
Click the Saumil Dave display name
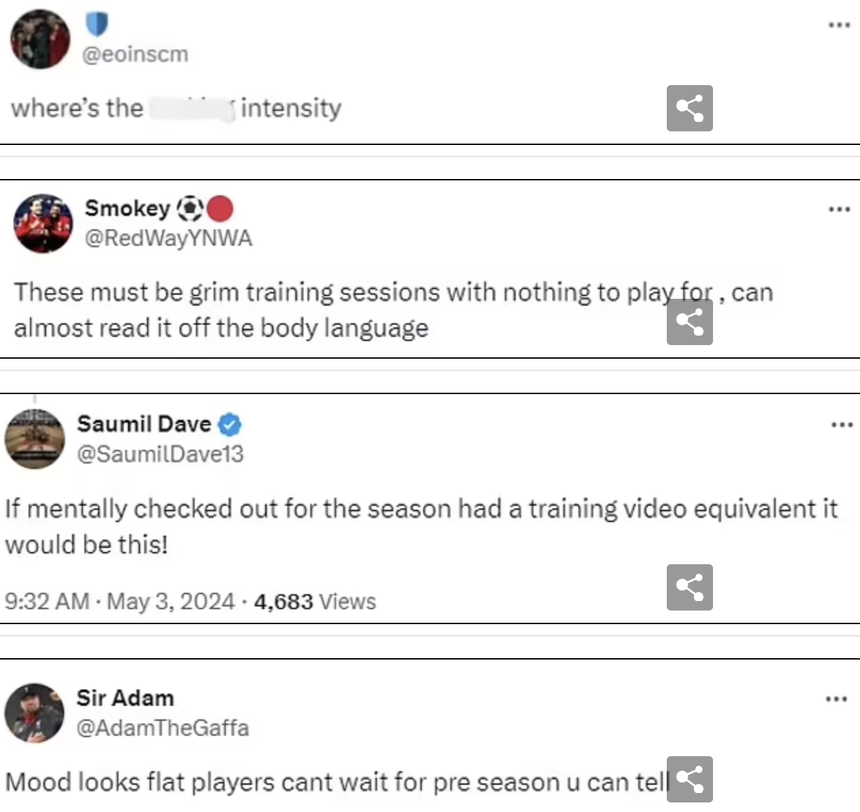(144, 424)
